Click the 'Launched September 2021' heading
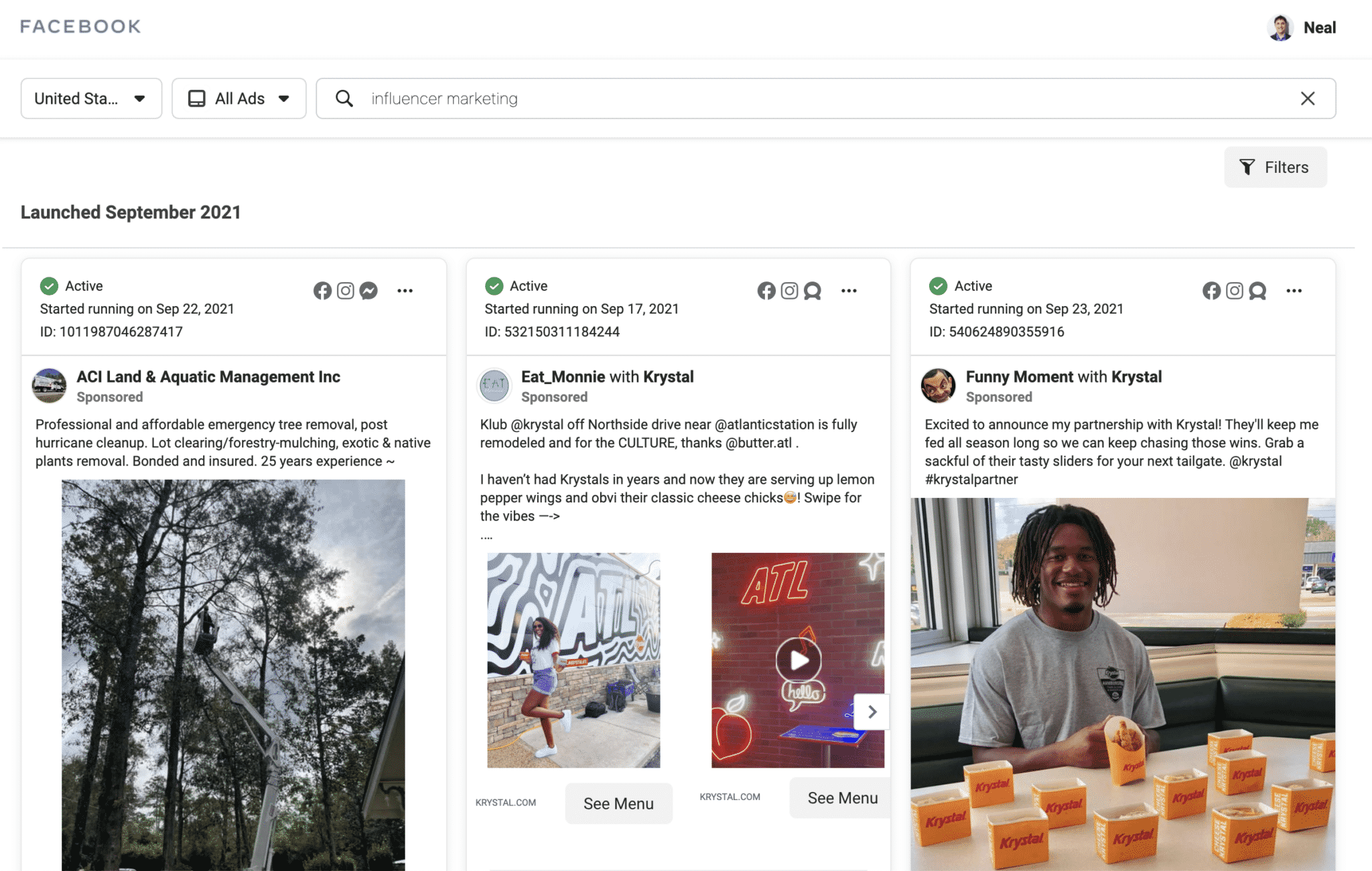The image size is (1372, 871). point(131,212)
